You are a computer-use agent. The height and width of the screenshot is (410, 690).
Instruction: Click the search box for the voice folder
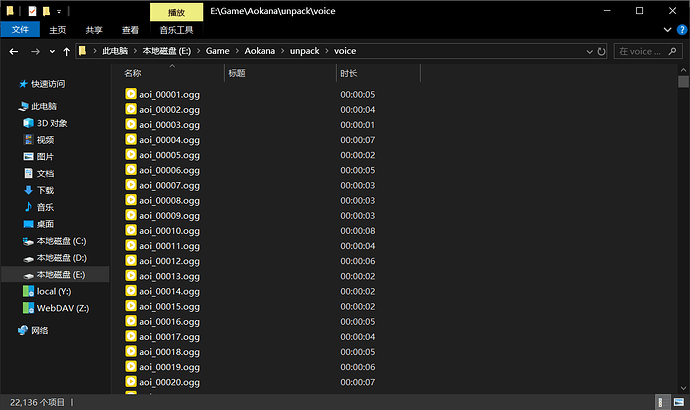[x=640, y=51]
